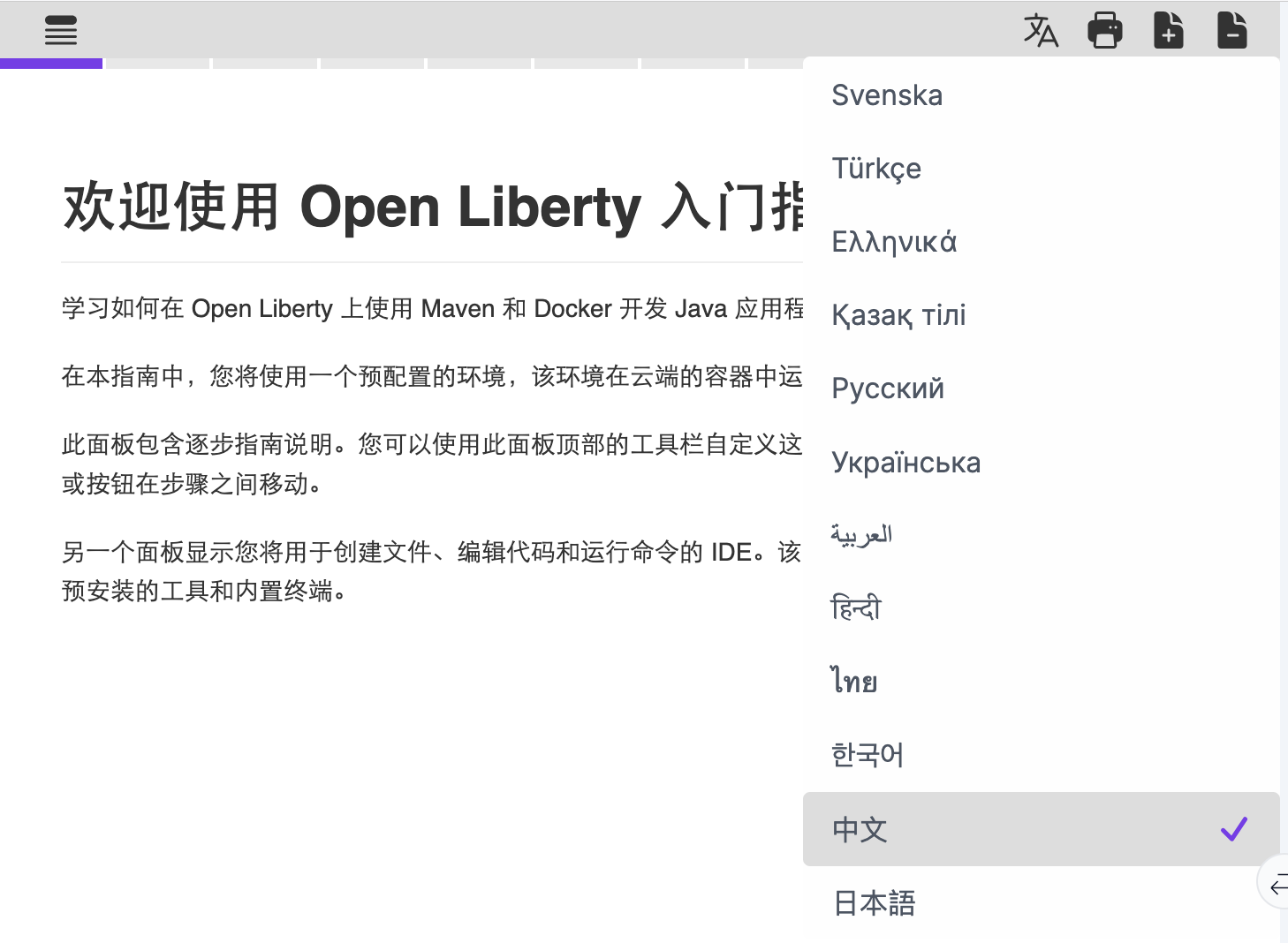Jump to the fourth progress step segment
The height and width of the screenshot is (943, 1288).
point(372,63)
